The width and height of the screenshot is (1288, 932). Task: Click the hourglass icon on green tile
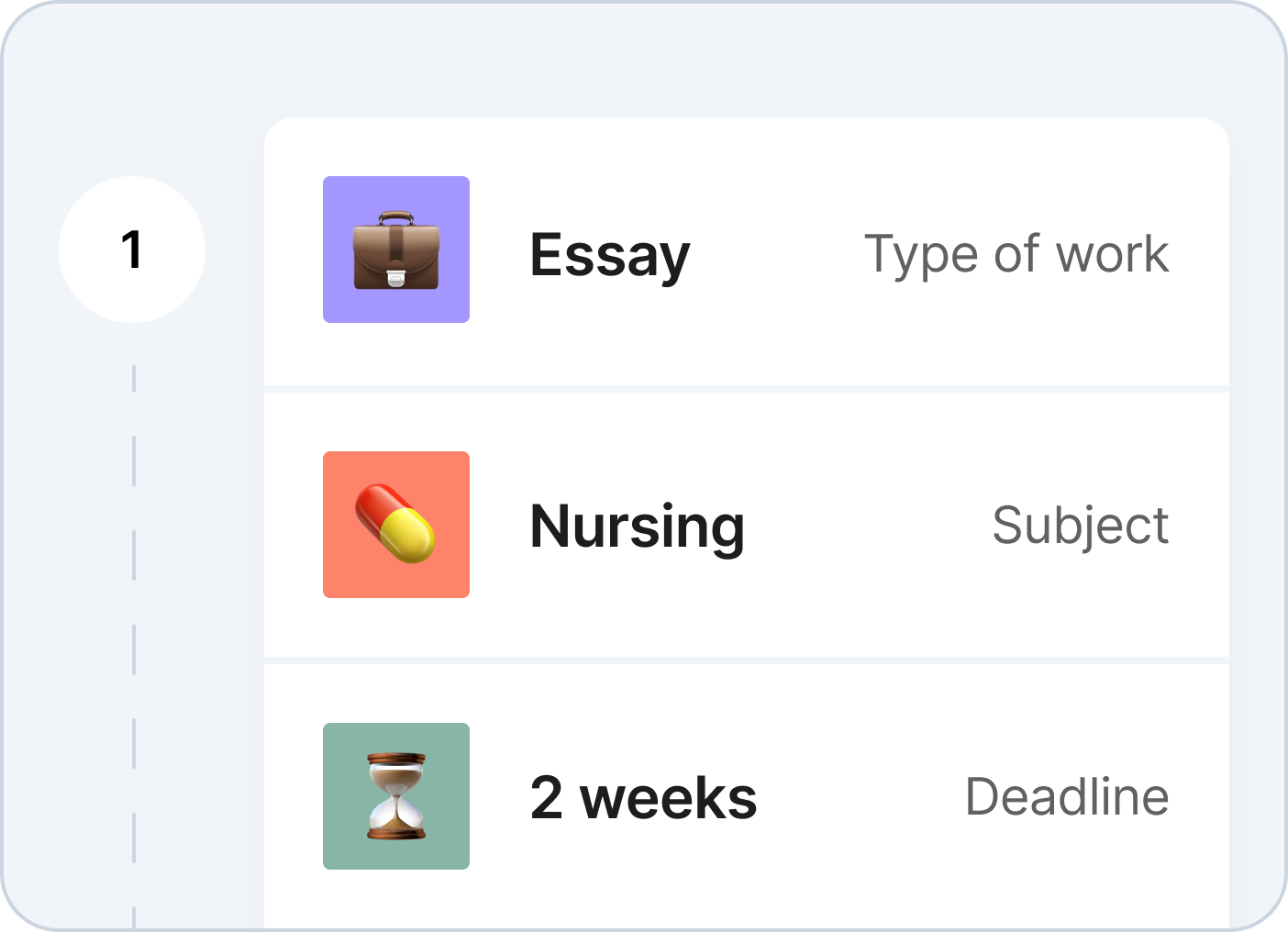coord(396,796)
